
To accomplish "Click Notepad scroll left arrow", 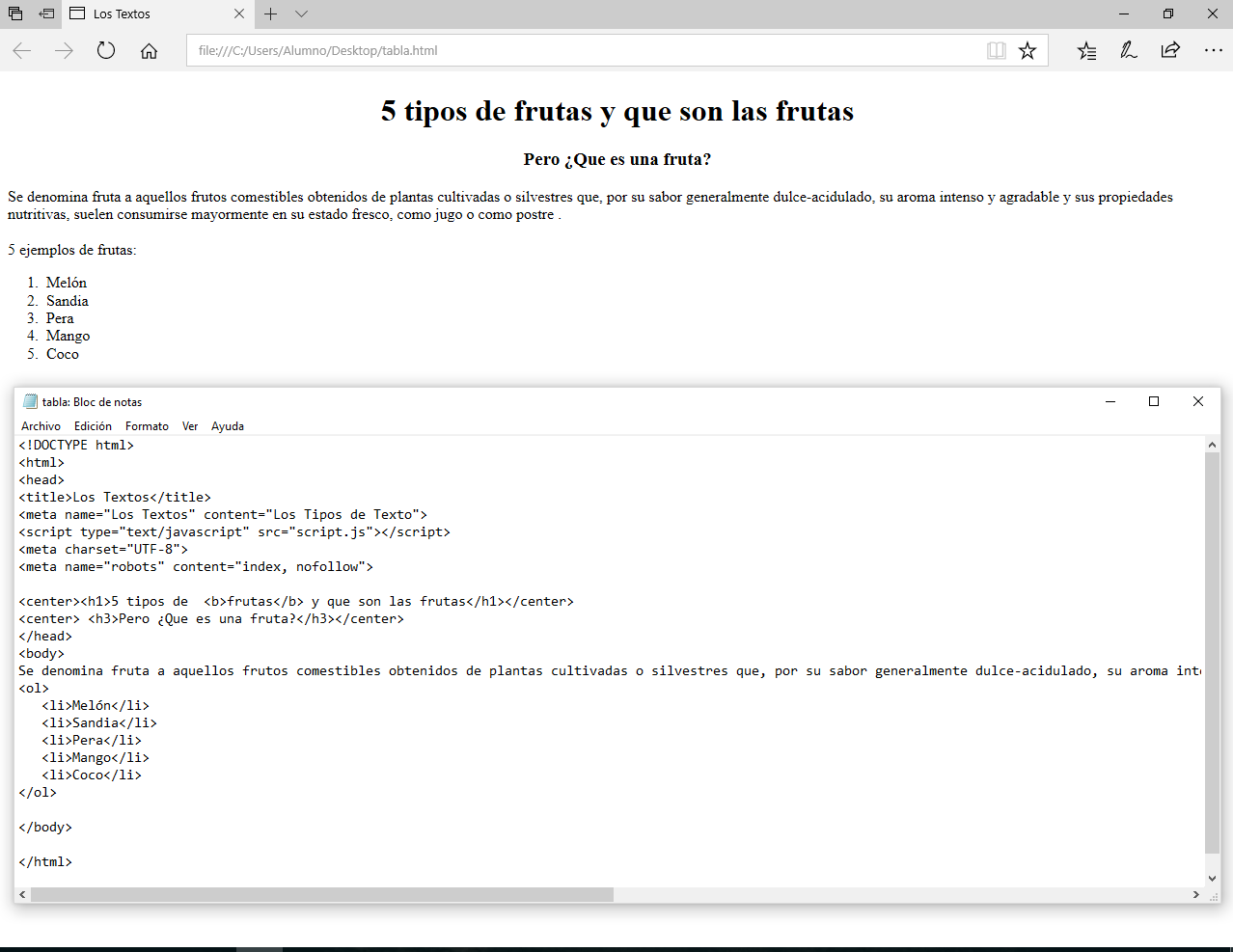I will [23, 895].
